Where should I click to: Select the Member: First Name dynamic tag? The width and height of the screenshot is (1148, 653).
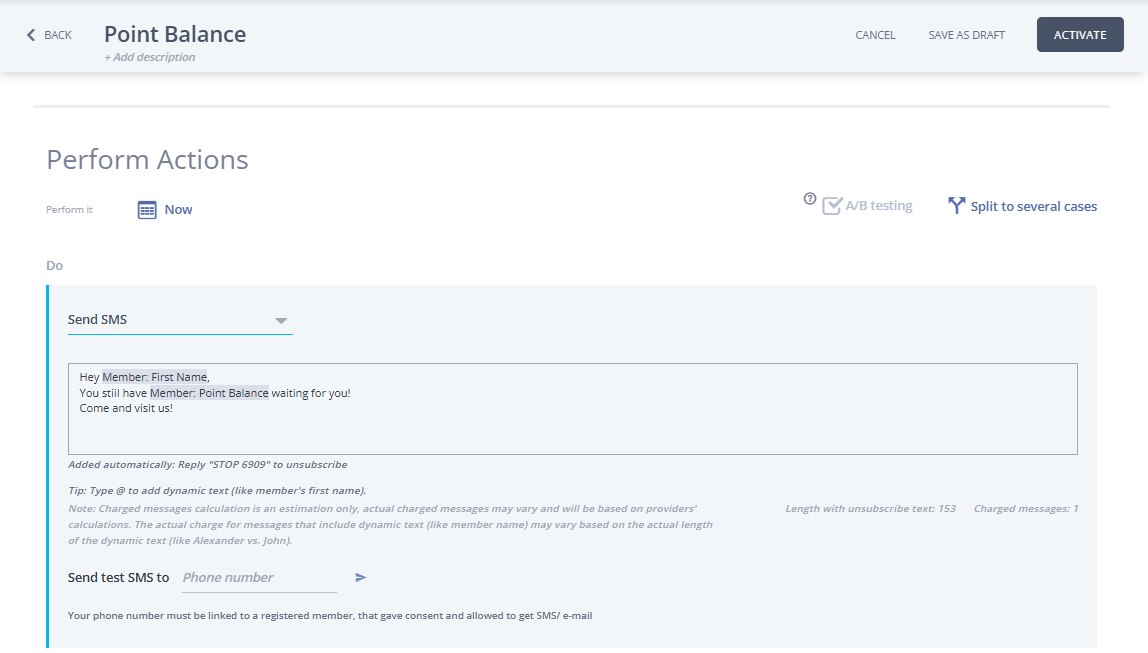click(155, 377)
